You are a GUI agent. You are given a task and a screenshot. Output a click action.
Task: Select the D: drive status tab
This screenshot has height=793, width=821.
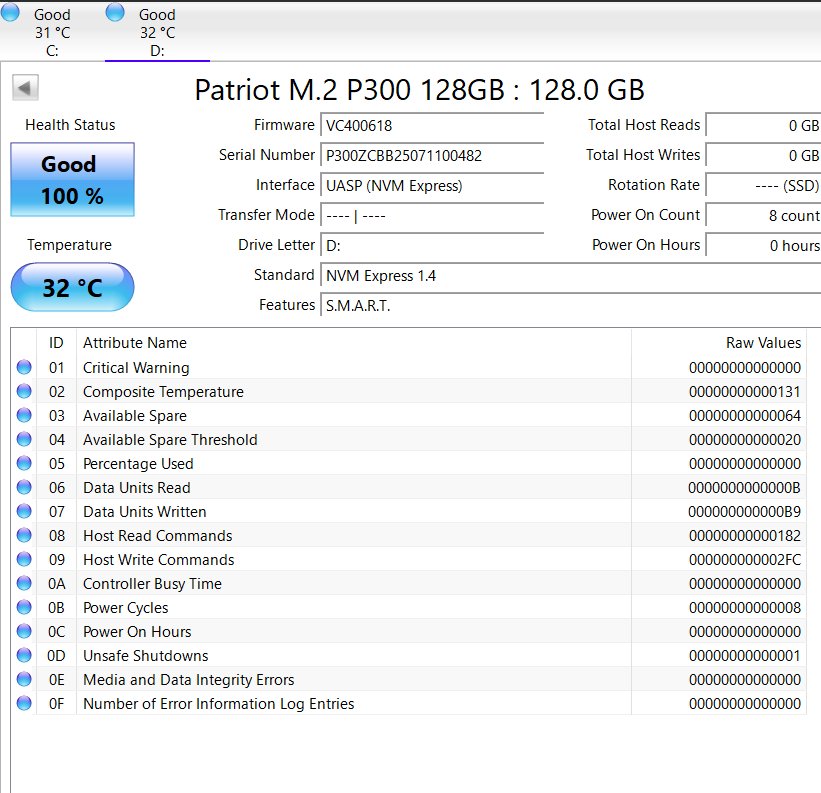point(157,32)
